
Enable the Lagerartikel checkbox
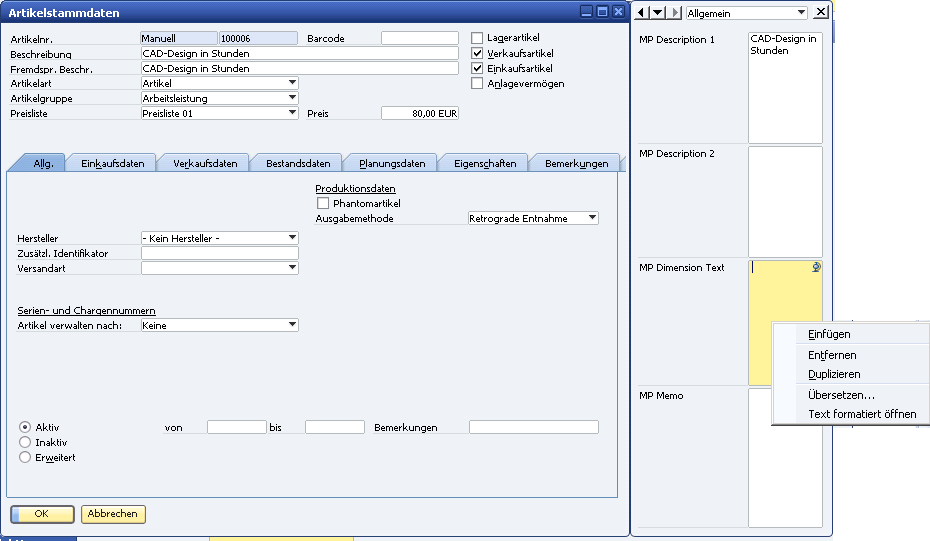click(477, 38)
